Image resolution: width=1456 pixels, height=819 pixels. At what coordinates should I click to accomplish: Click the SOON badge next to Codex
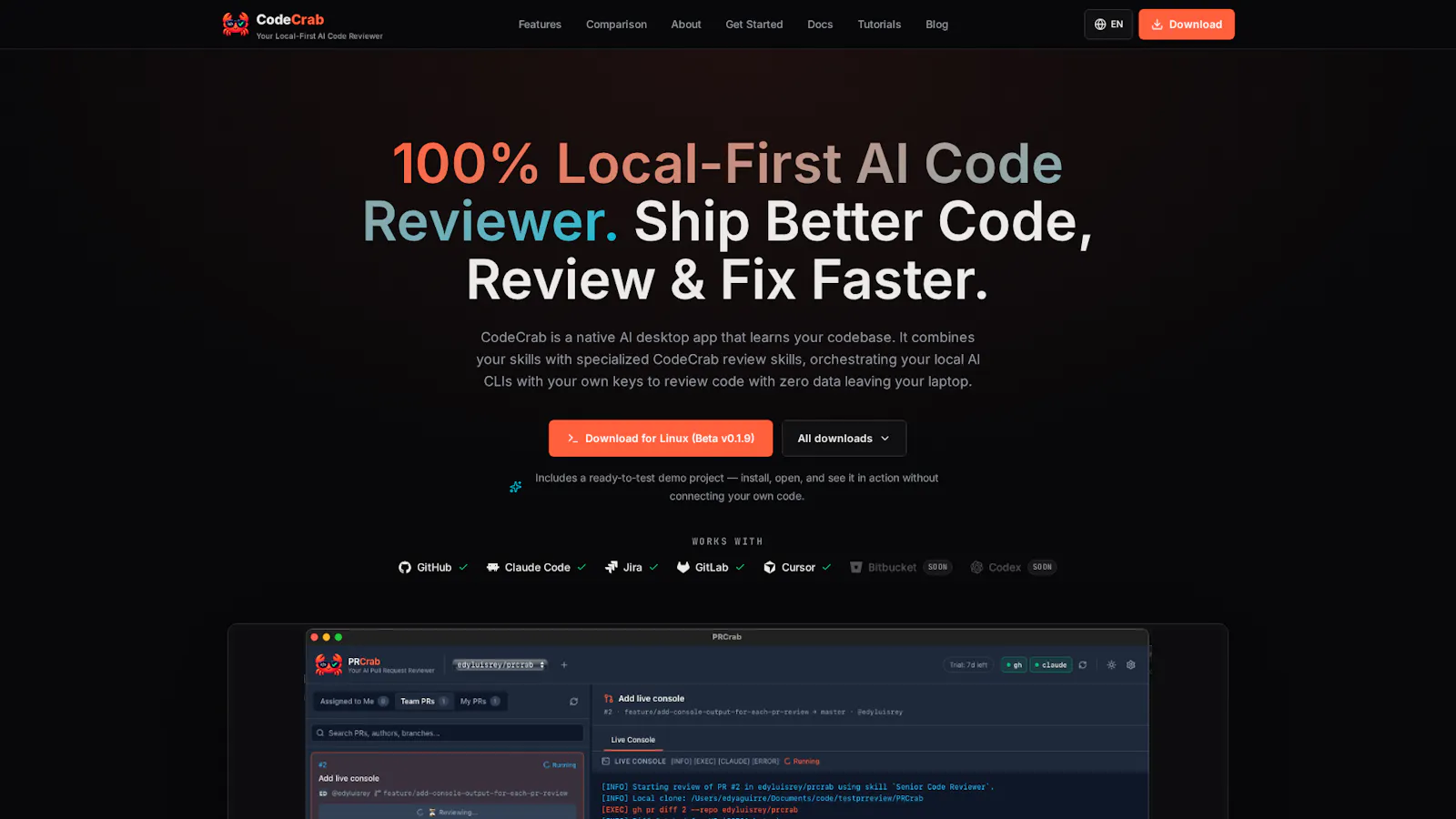1042,567
